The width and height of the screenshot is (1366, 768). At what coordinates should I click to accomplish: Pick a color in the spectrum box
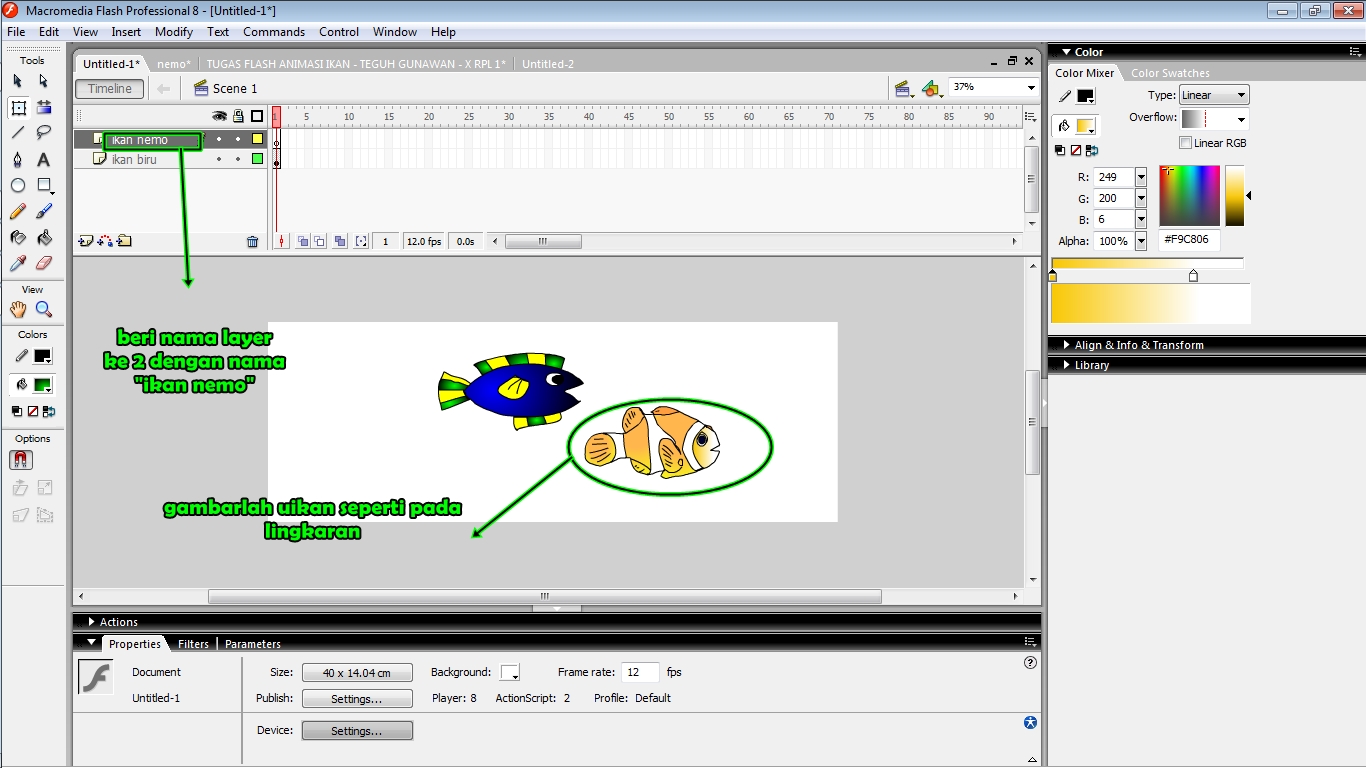click(x=1190, y=196)
